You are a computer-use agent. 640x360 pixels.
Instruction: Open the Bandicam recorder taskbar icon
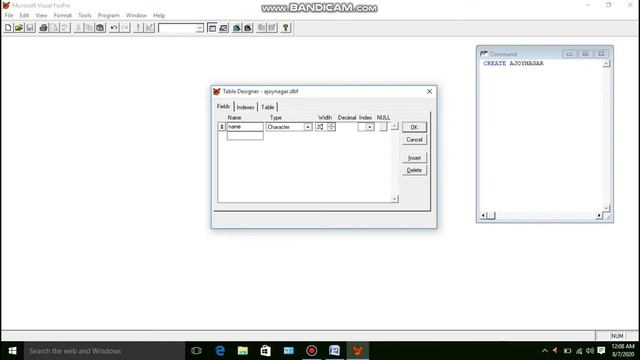tap(312, 351)
